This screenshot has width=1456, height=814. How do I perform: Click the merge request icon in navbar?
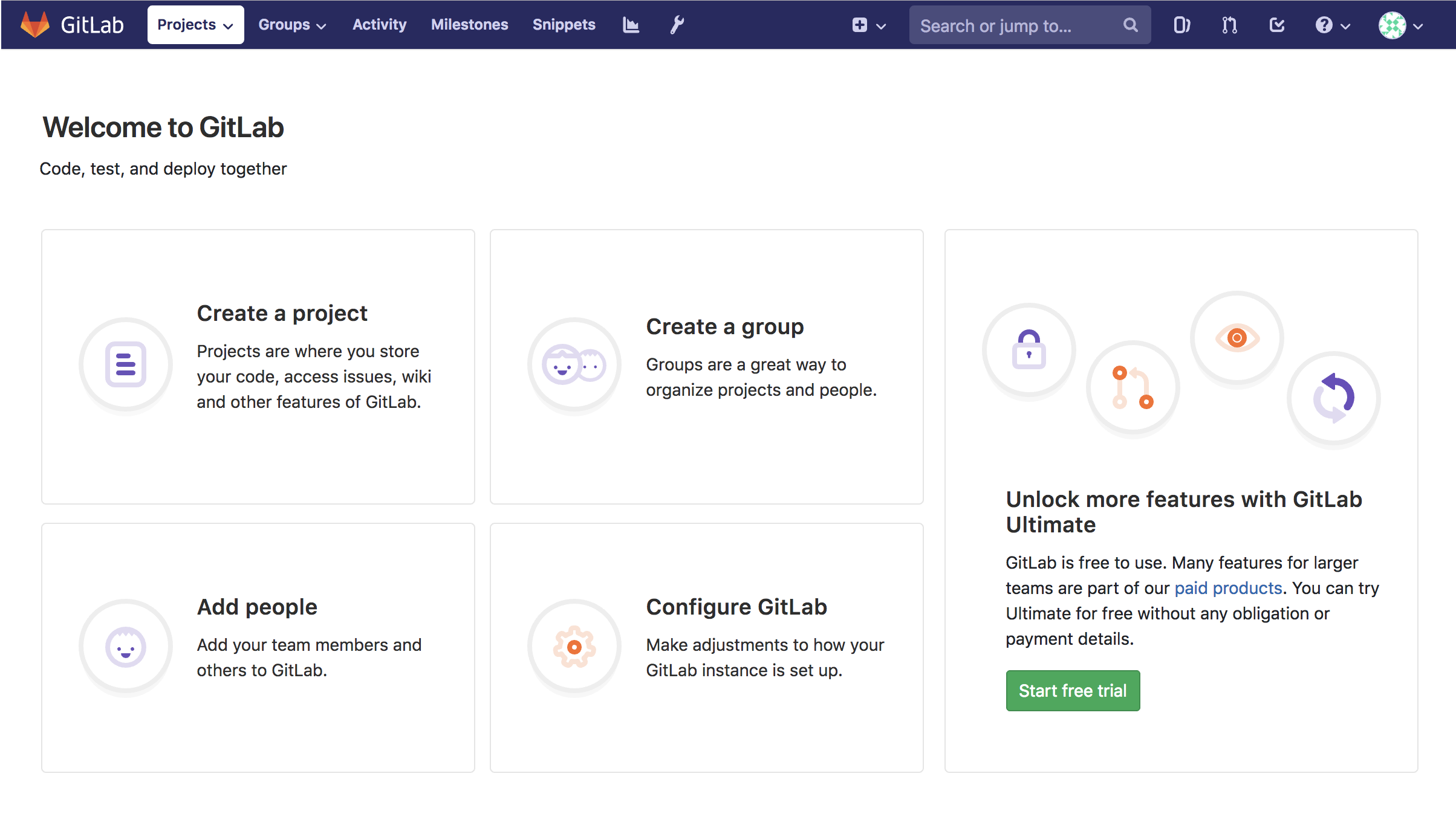tap(1229, 24)
